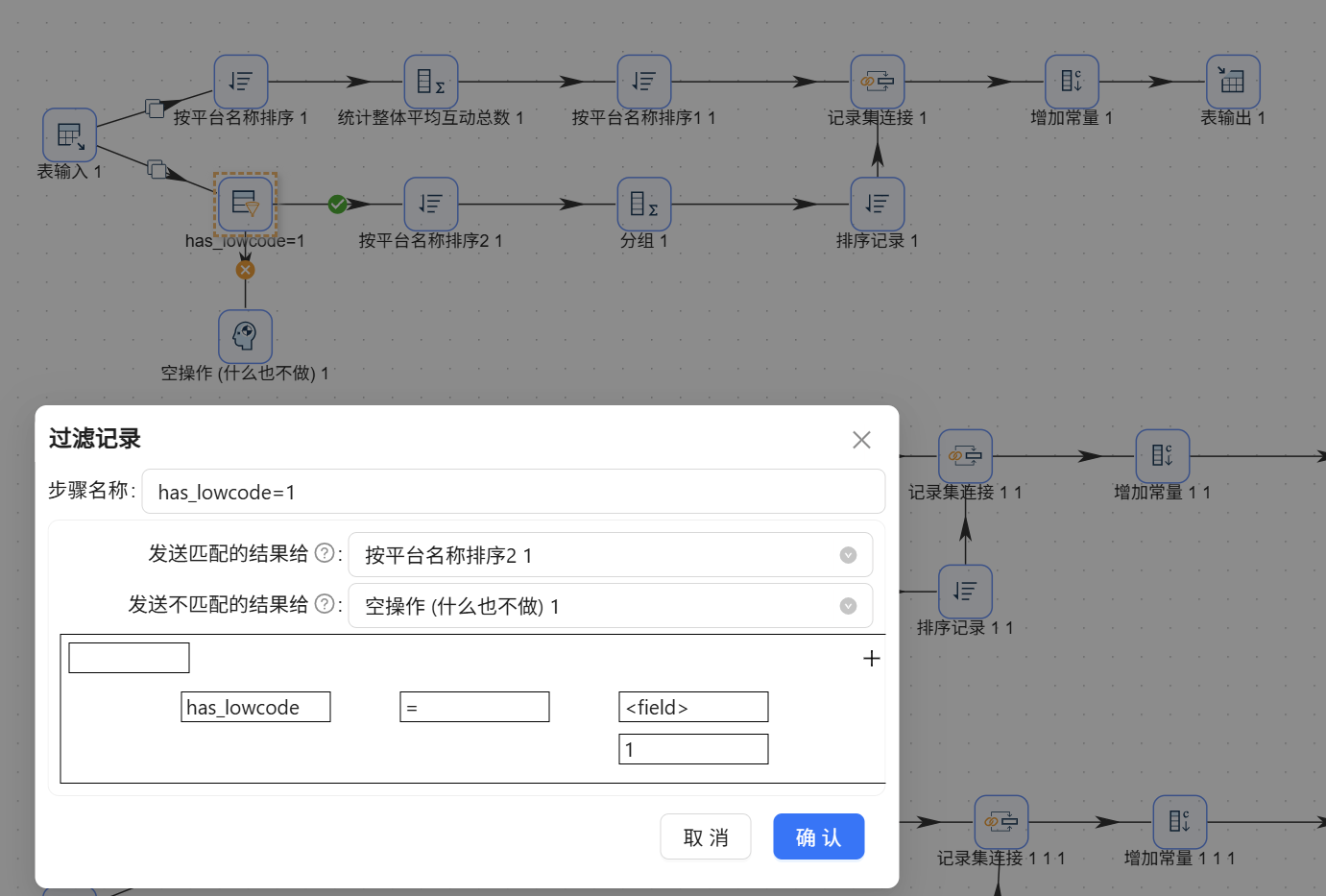Select the has_lowcode=1 filter node icon
The width and height of the screenshot is (1326, 896).
coord(246,205)
